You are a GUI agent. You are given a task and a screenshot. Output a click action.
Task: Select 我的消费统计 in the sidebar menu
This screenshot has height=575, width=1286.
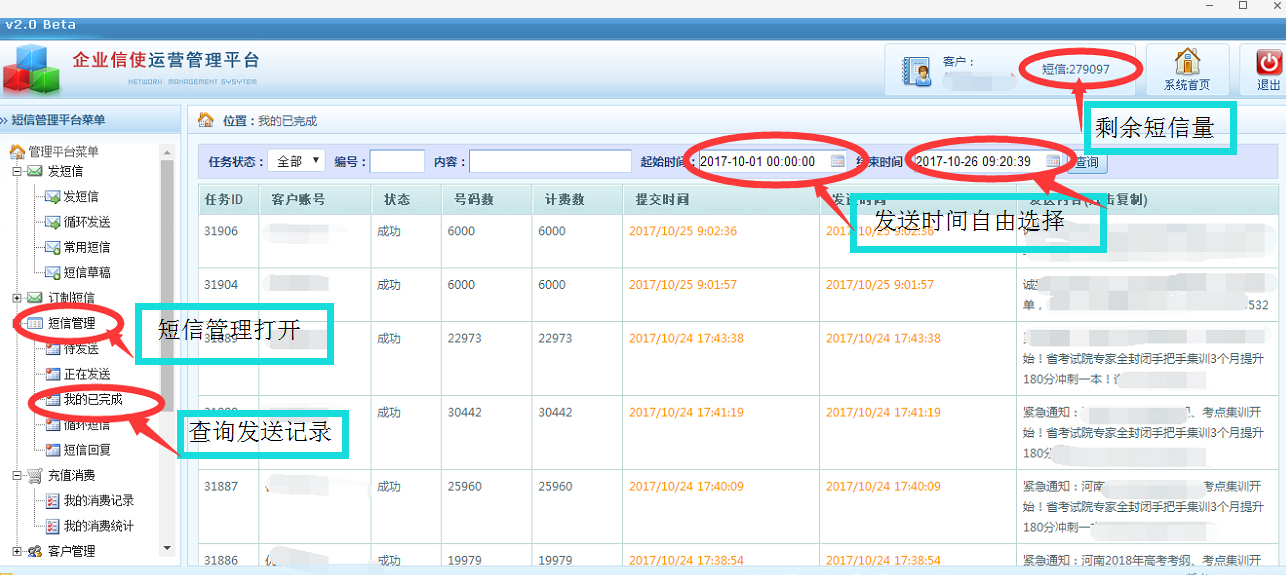tap(98, 526)
